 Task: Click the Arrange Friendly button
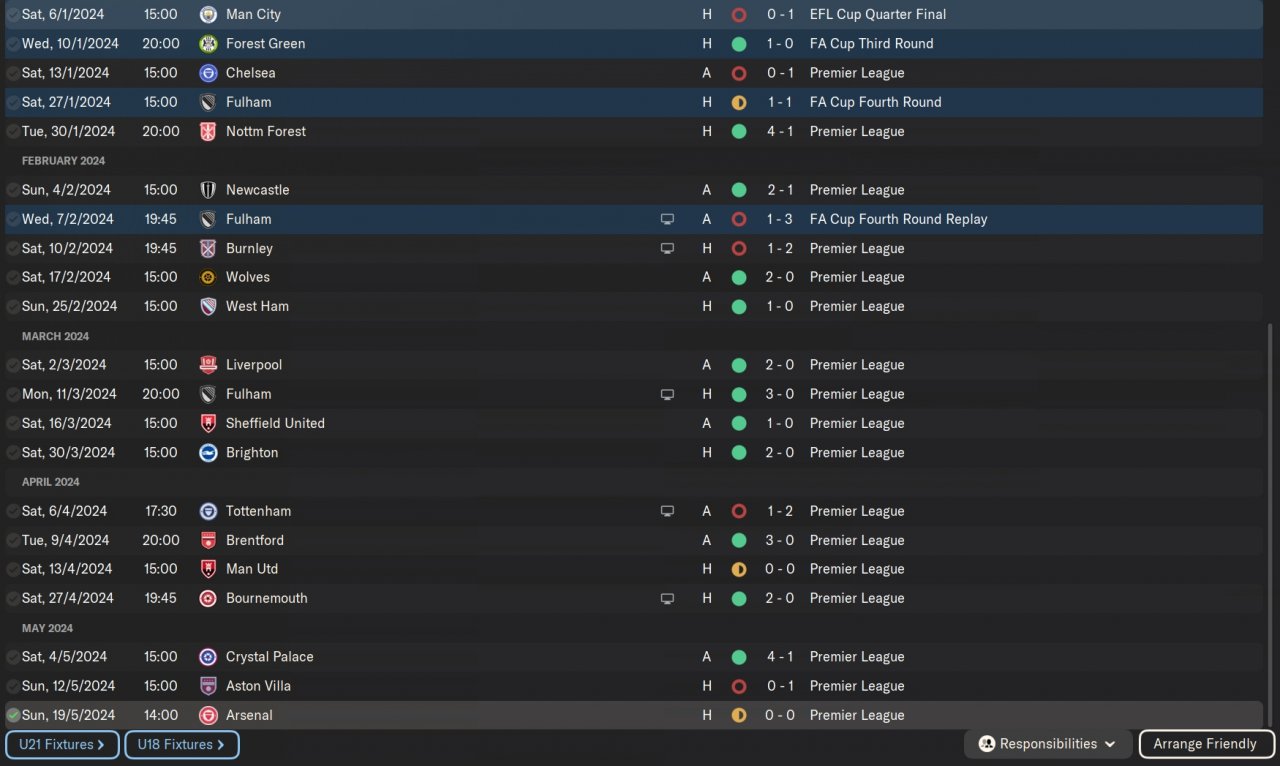[1205, 744]
